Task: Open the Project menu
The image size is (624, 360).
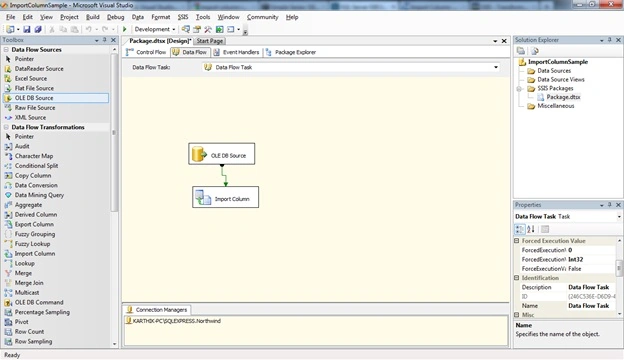Action: click(69, 17)
